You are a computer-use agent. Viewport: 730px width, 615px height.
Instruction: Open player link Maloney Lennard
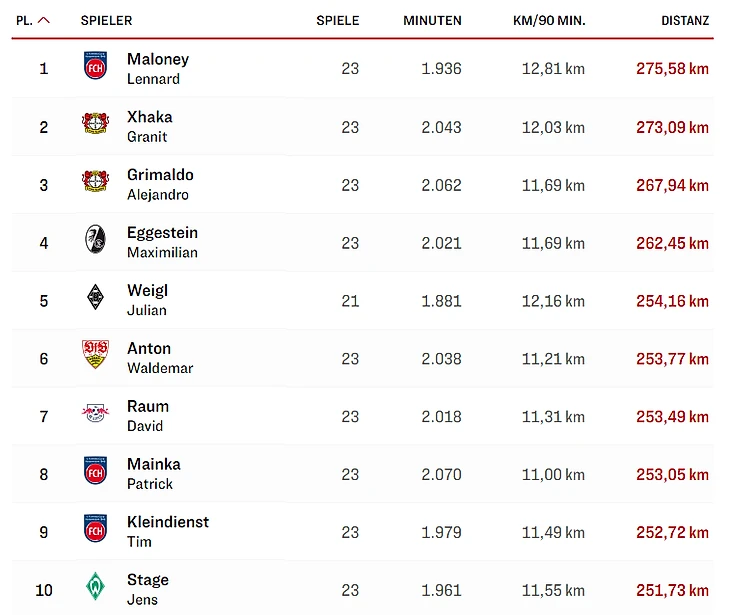point(157,68)
